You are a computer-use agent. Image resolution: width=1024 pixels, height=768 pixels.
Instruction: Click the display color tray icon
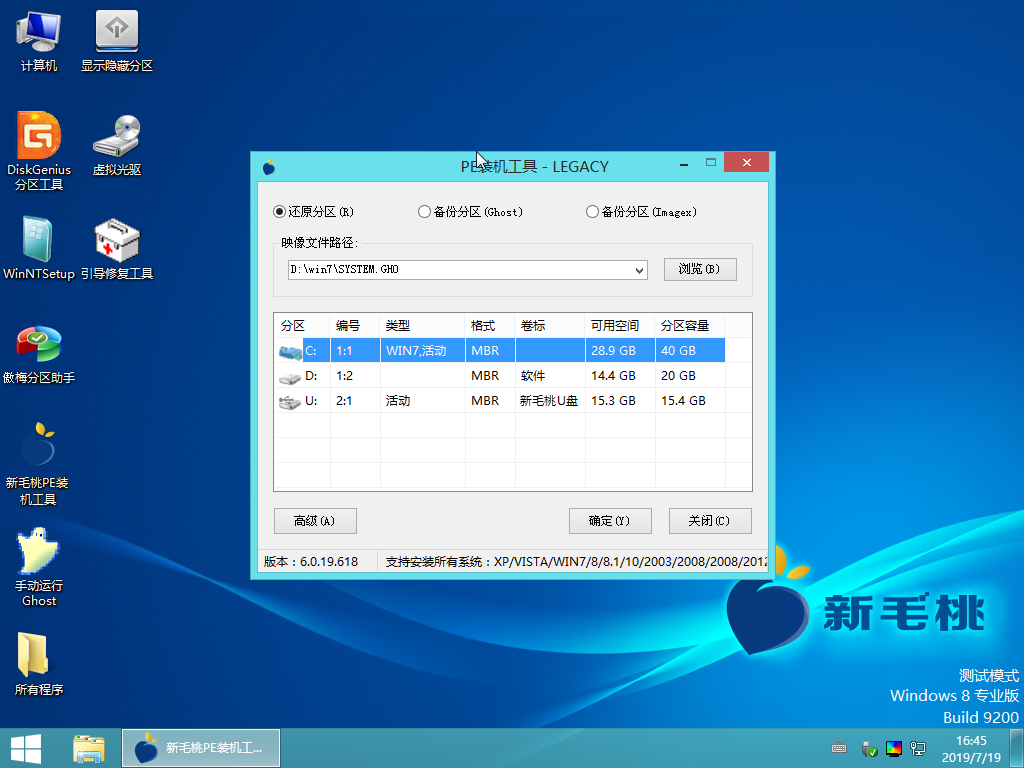click(893, 748)
